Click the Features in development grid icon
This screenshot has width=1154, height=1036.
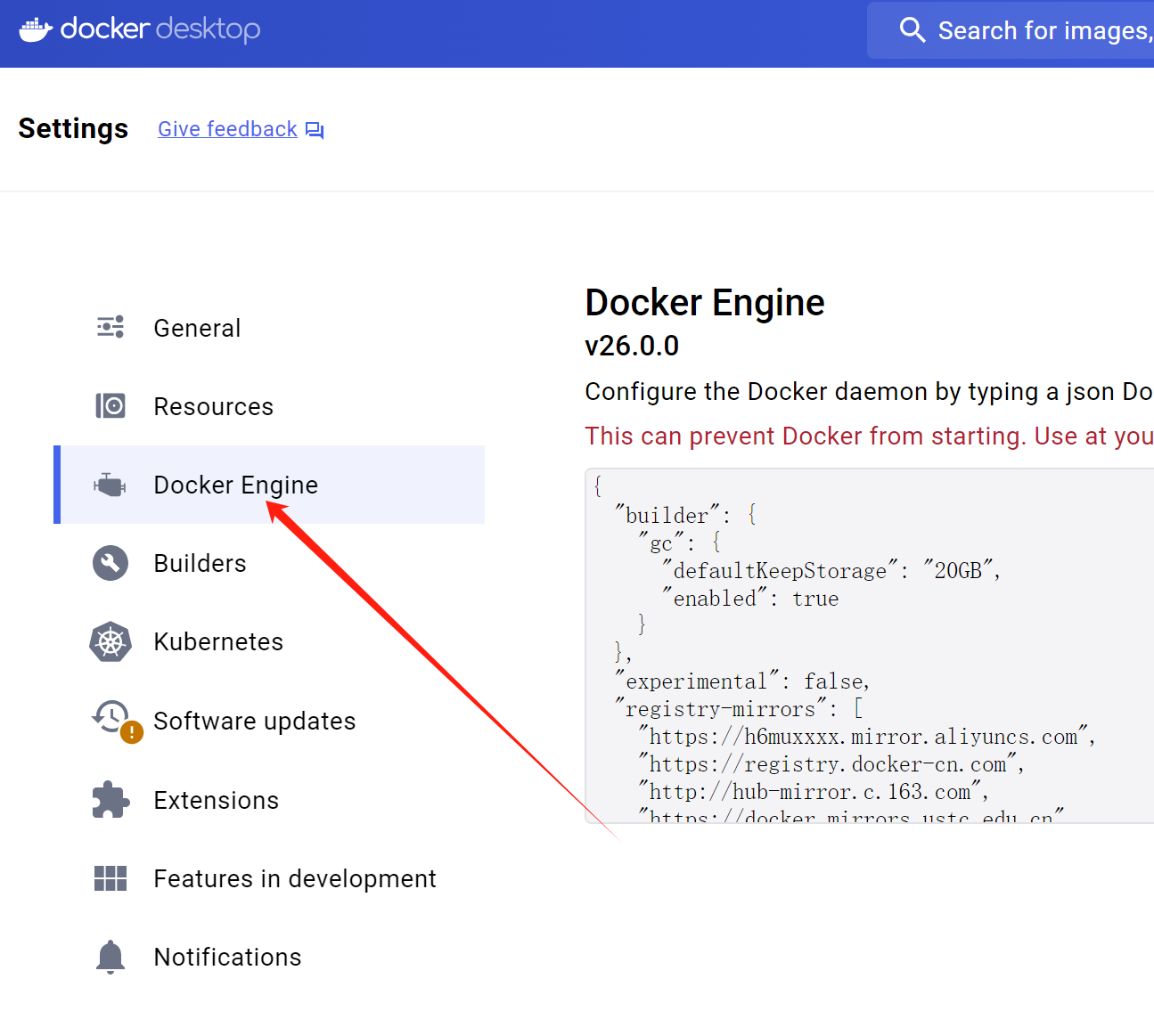(110, 878)
